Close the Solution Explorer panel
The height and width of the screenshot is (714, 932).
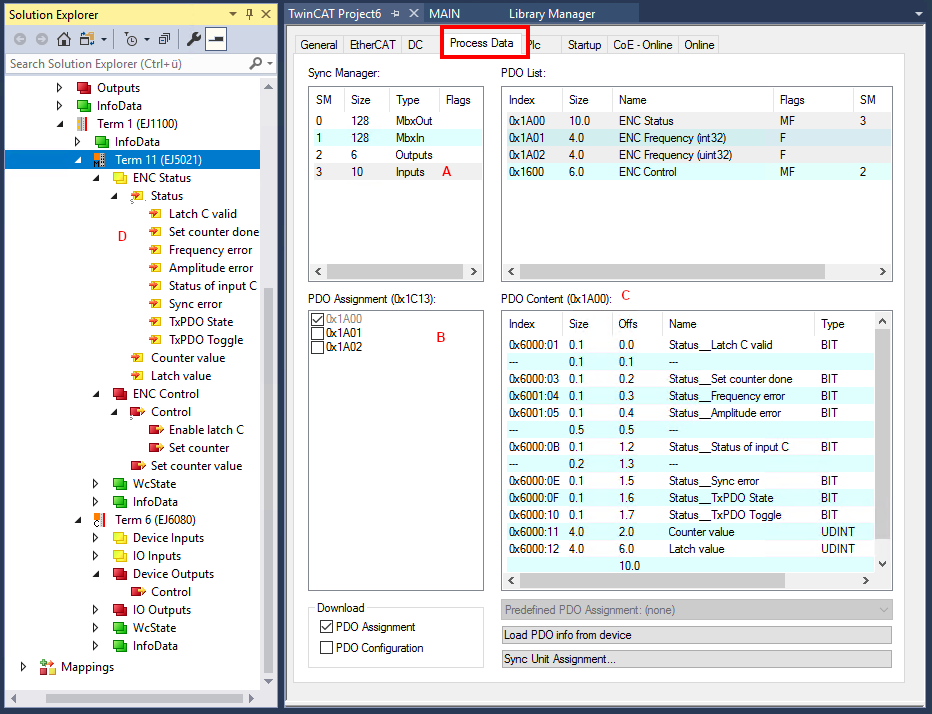pyautogui.click(x=266, y=14)
